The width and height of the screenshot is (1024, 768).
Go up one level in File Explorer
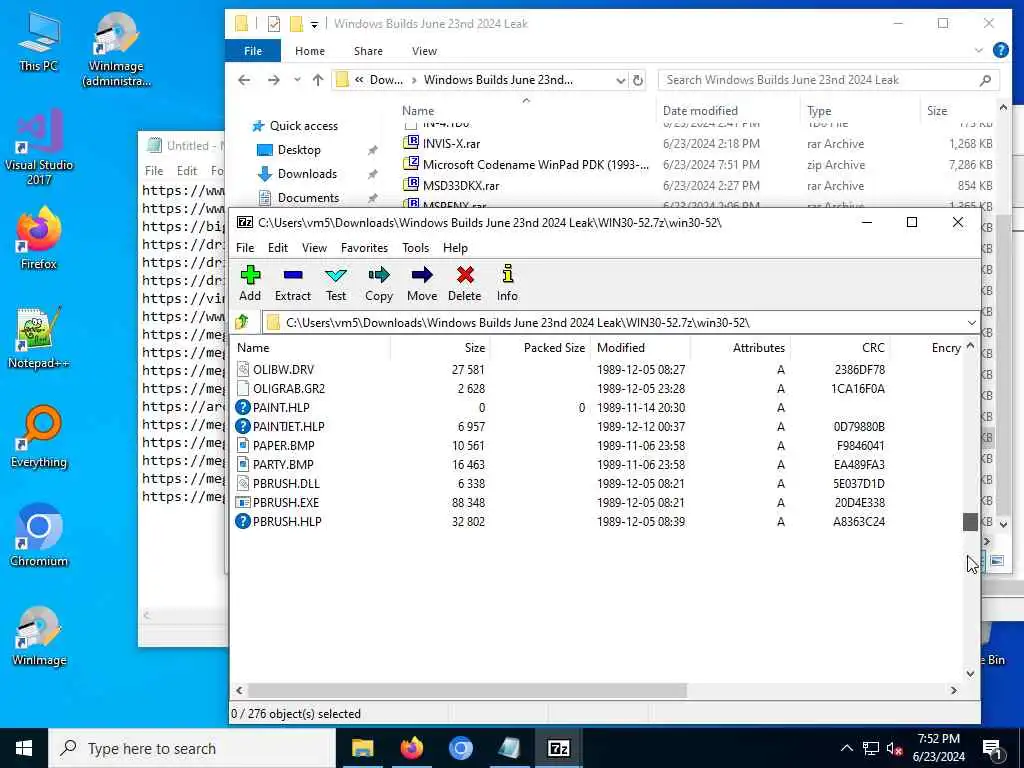(318, 80)
